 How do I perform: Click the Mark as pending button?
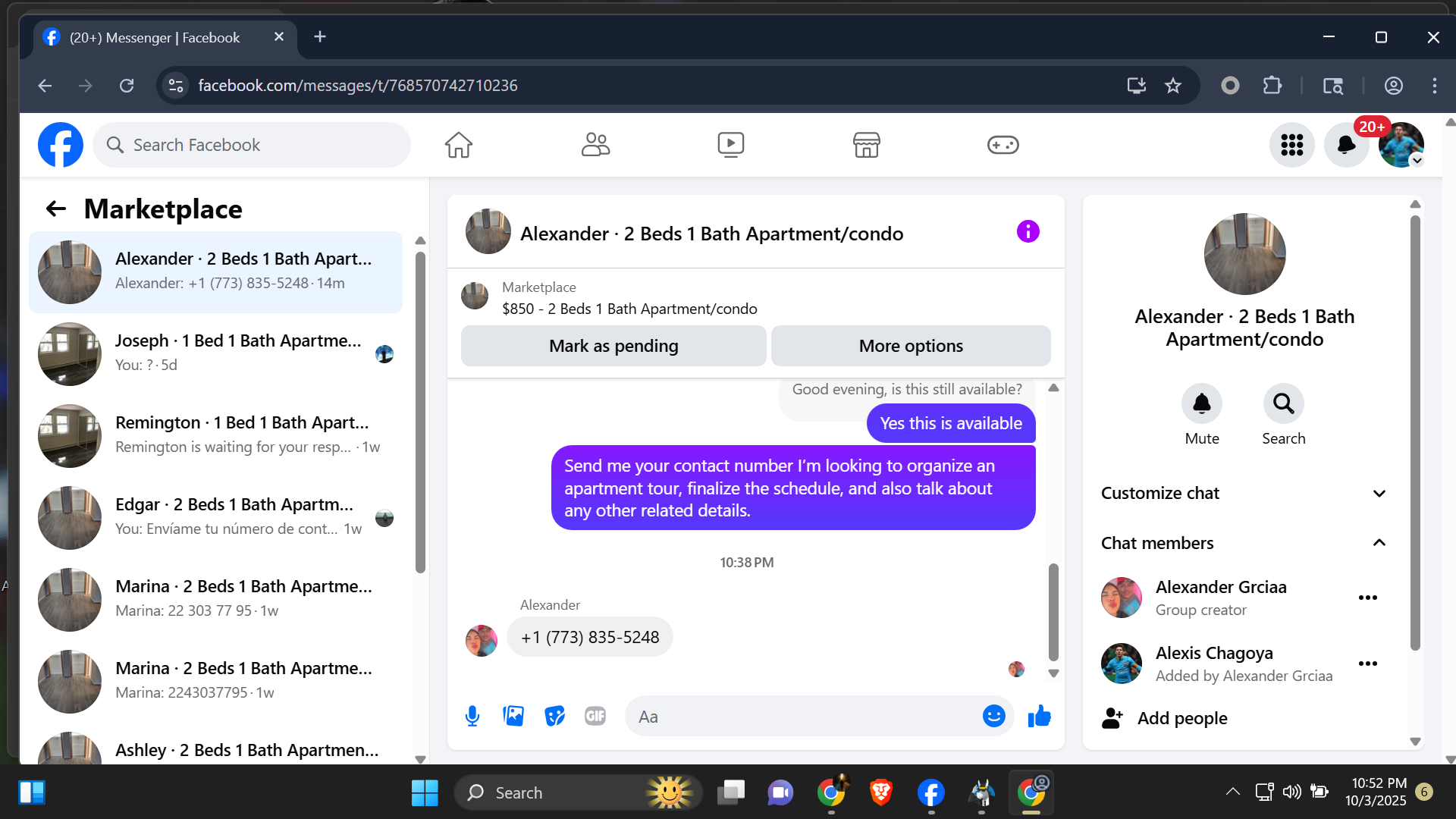(613, 346)
